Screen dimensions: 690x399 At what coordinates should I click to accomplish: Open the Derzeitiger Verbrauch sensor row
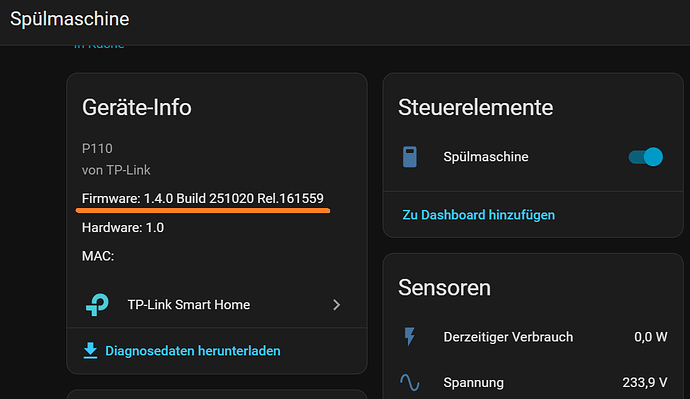pyautogui.click(x=533, y=337)
